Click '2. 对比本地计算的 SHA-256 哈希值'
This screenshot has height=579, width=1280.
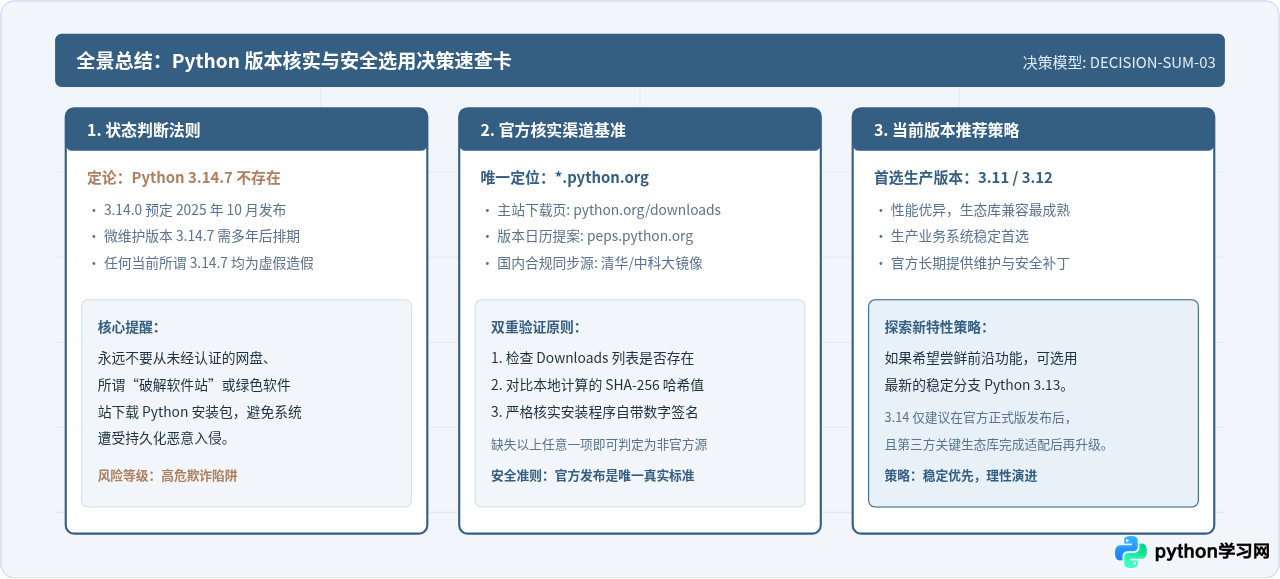click(x=597, y=385)
